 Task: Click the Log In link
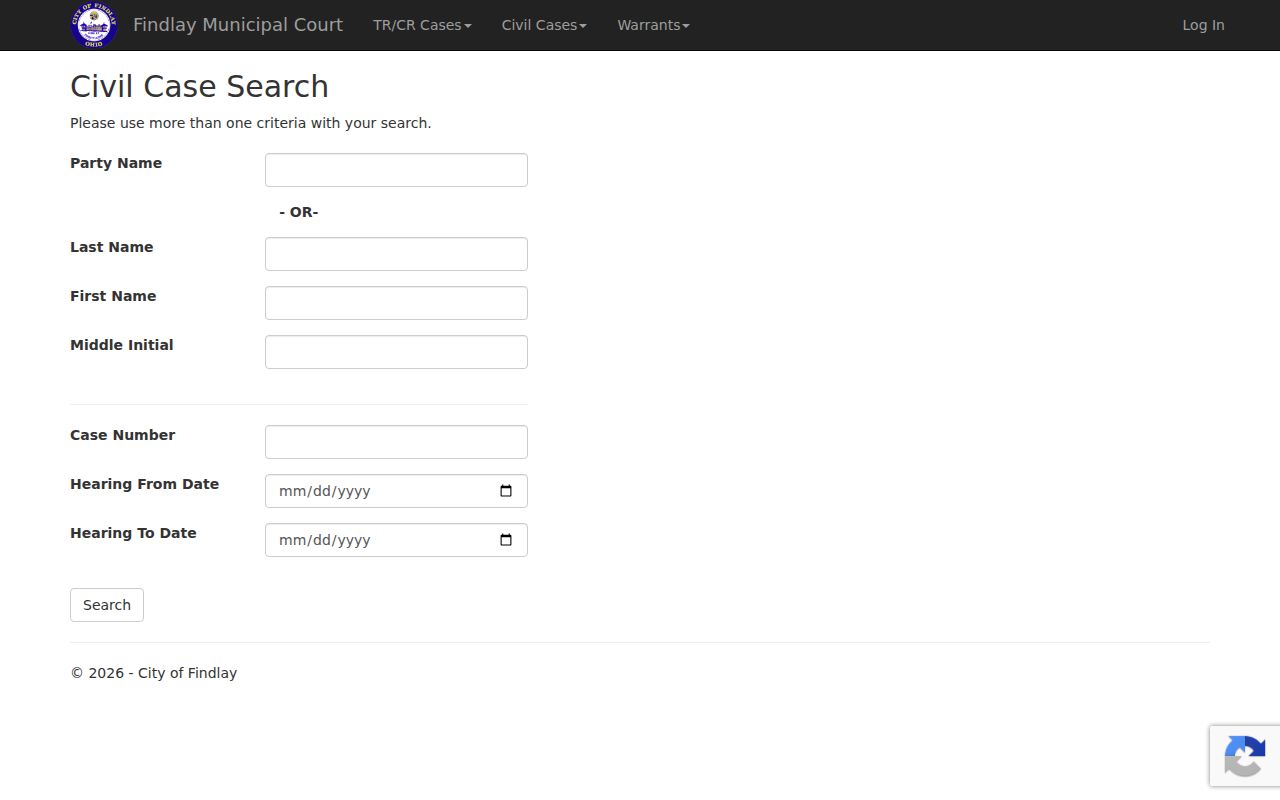[1203, 25]
